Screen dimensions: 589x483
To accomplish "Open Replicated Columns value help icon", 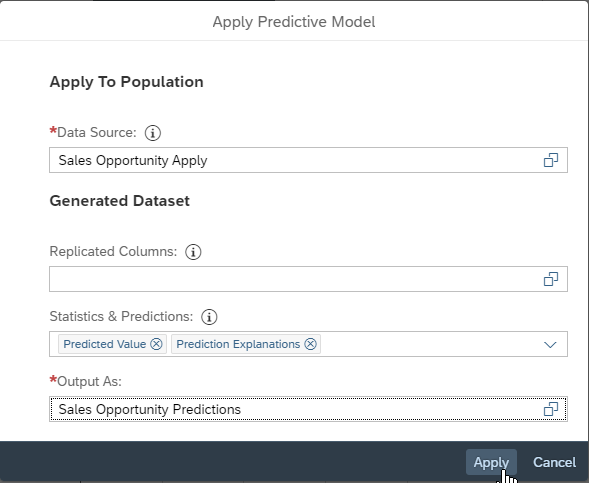I will 551,279.
